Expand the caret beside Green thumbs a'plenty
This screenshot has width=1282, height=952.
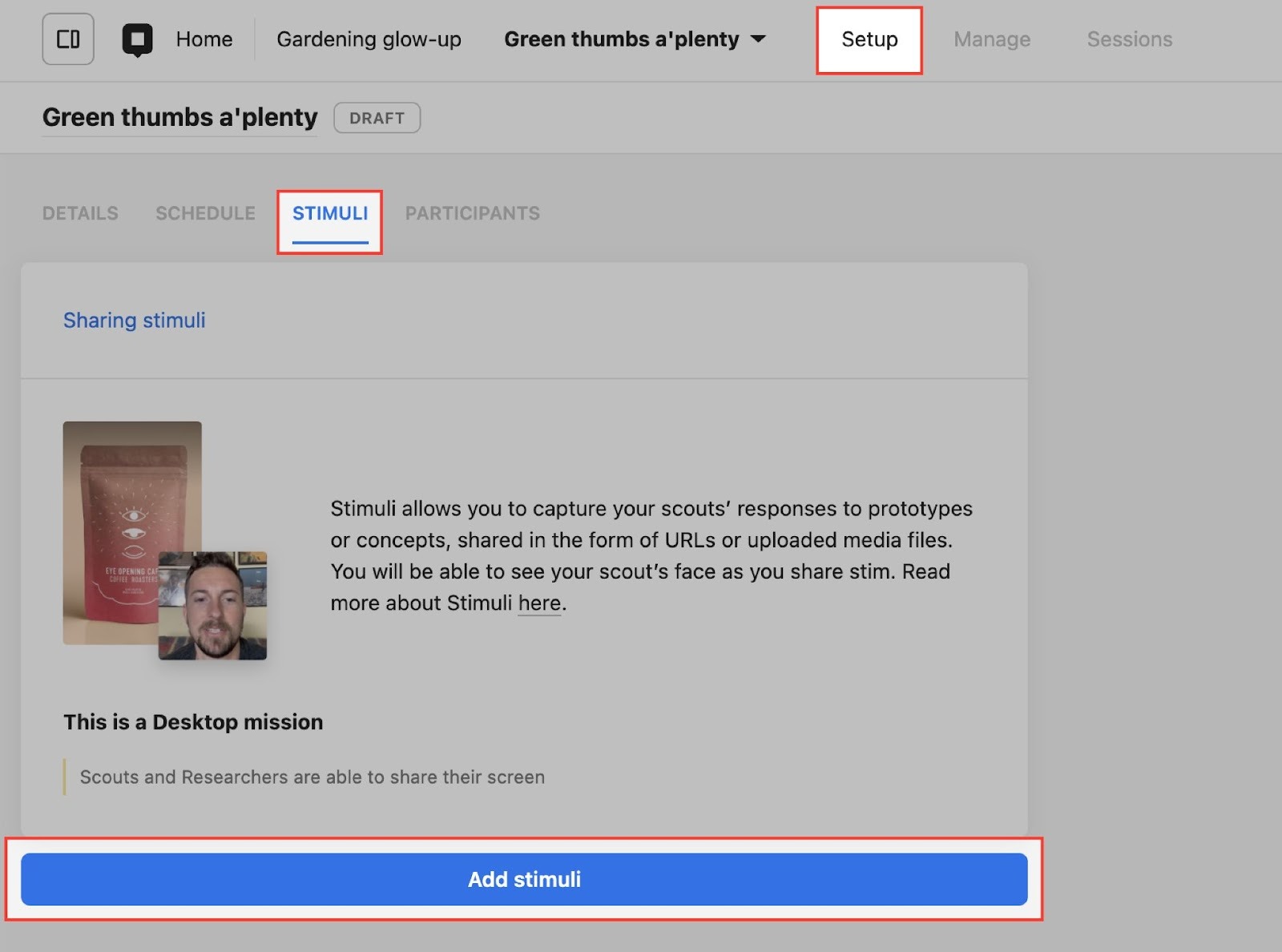[x=758, y=39]
